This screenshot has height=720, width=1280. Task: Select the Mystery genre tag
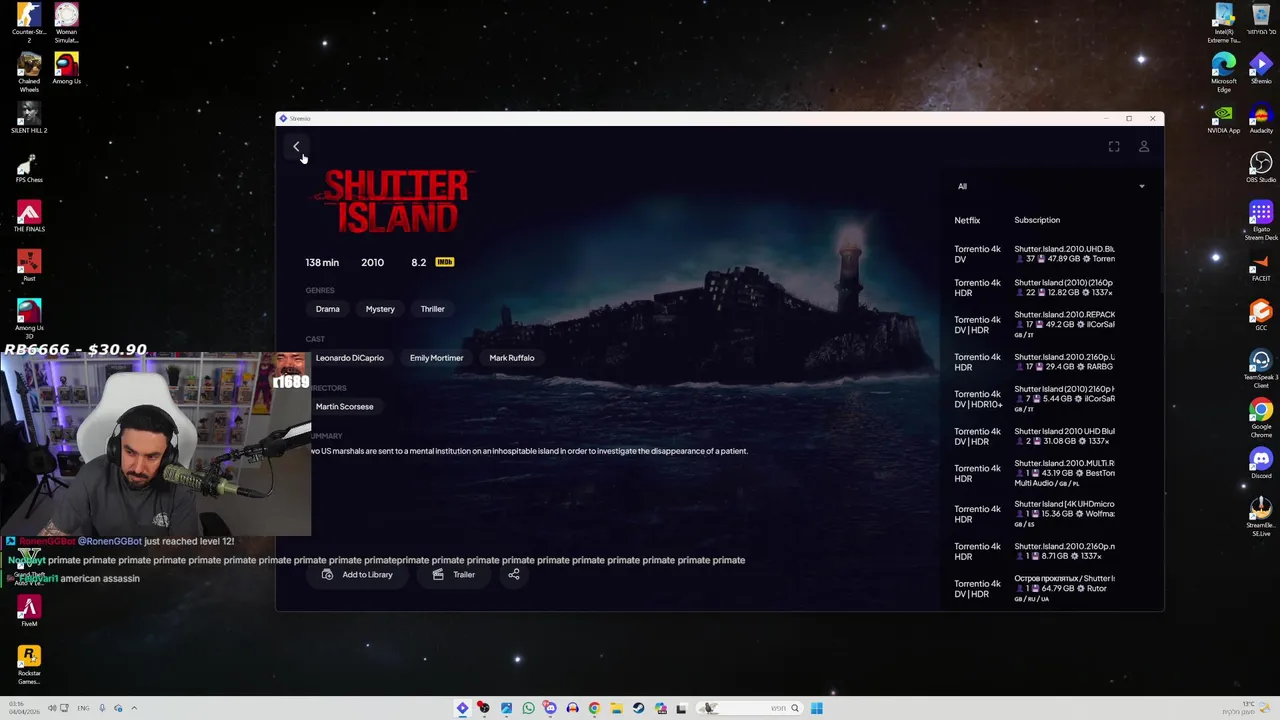(x=380, y=309)
